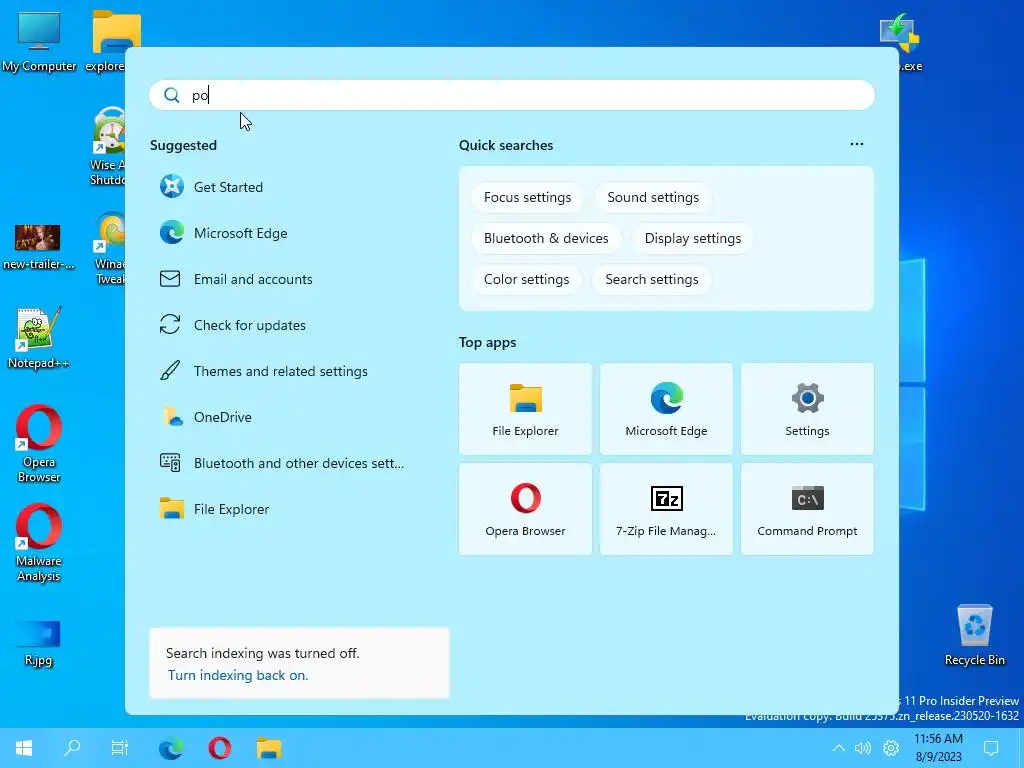
Task: Open File Explorer from the taskbar
Action: point(268,748)
